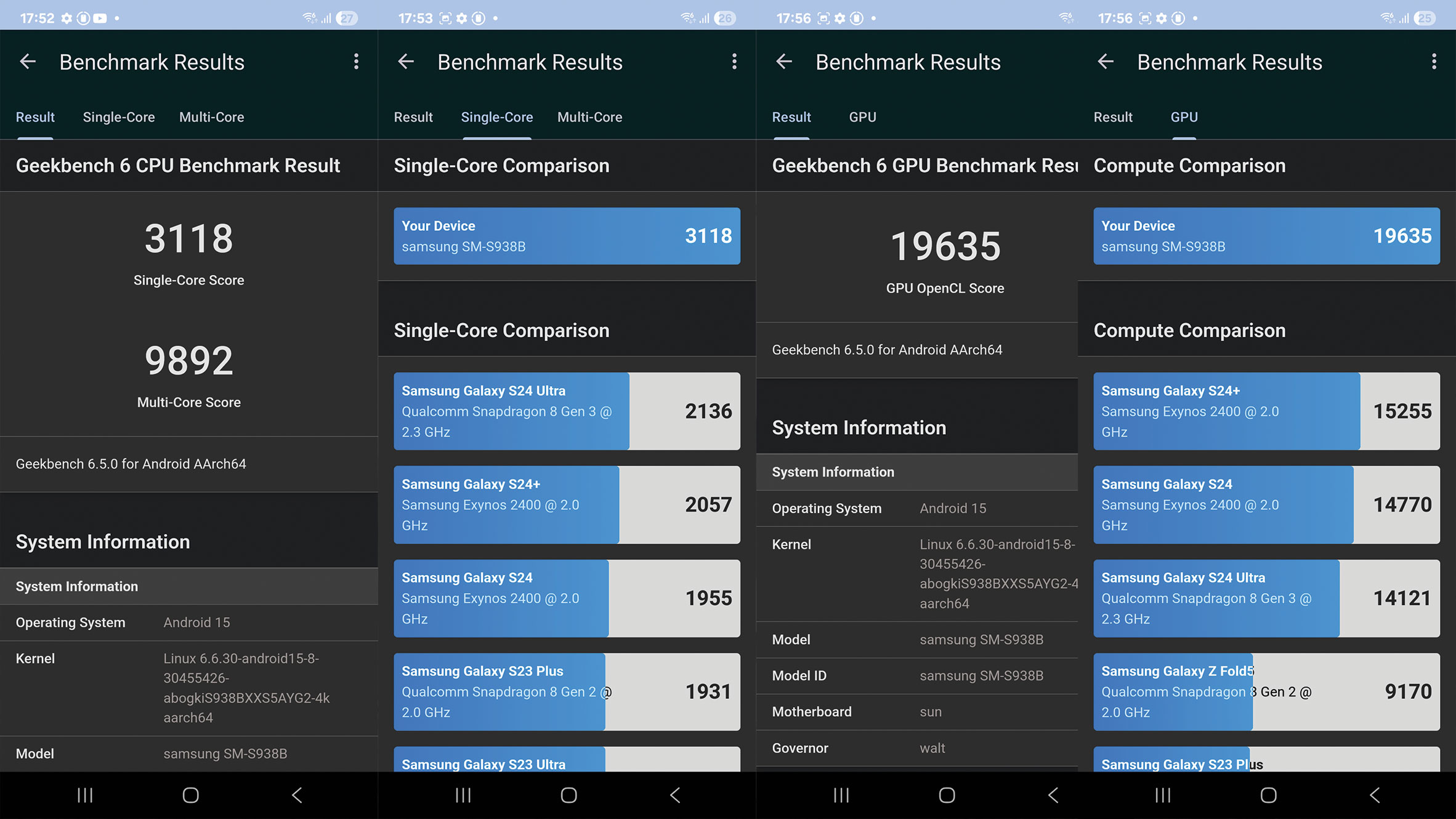Open the overflow menu on the first Benchmark Results screen

point(356,62)
